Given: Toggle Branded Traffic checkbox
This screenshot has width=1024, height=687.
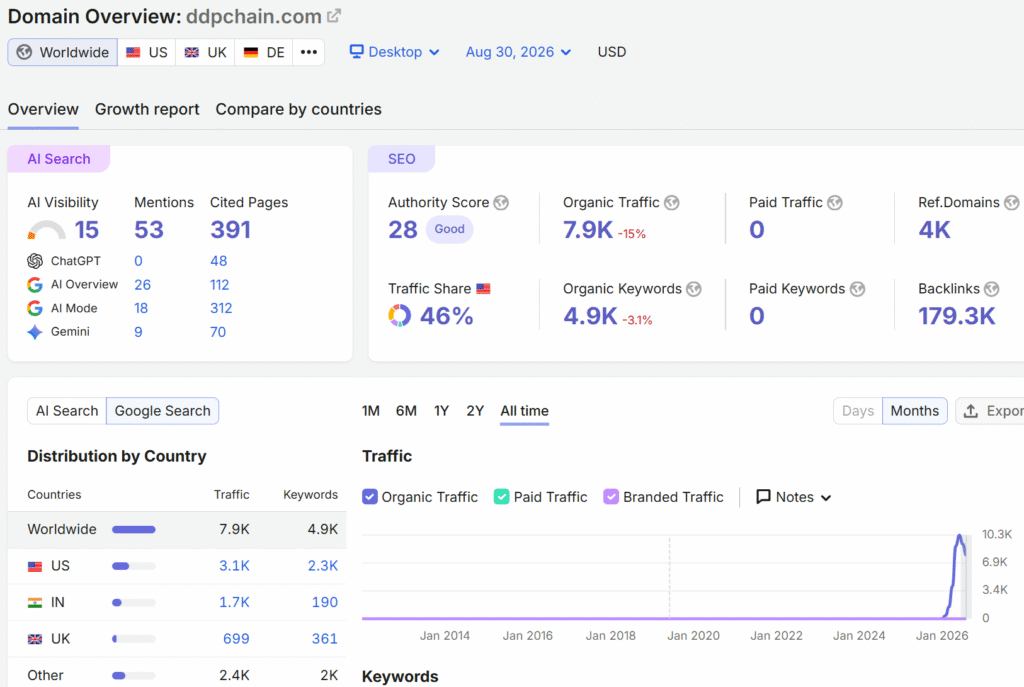Looking at the screenshot, I should (x=611, y=497).
